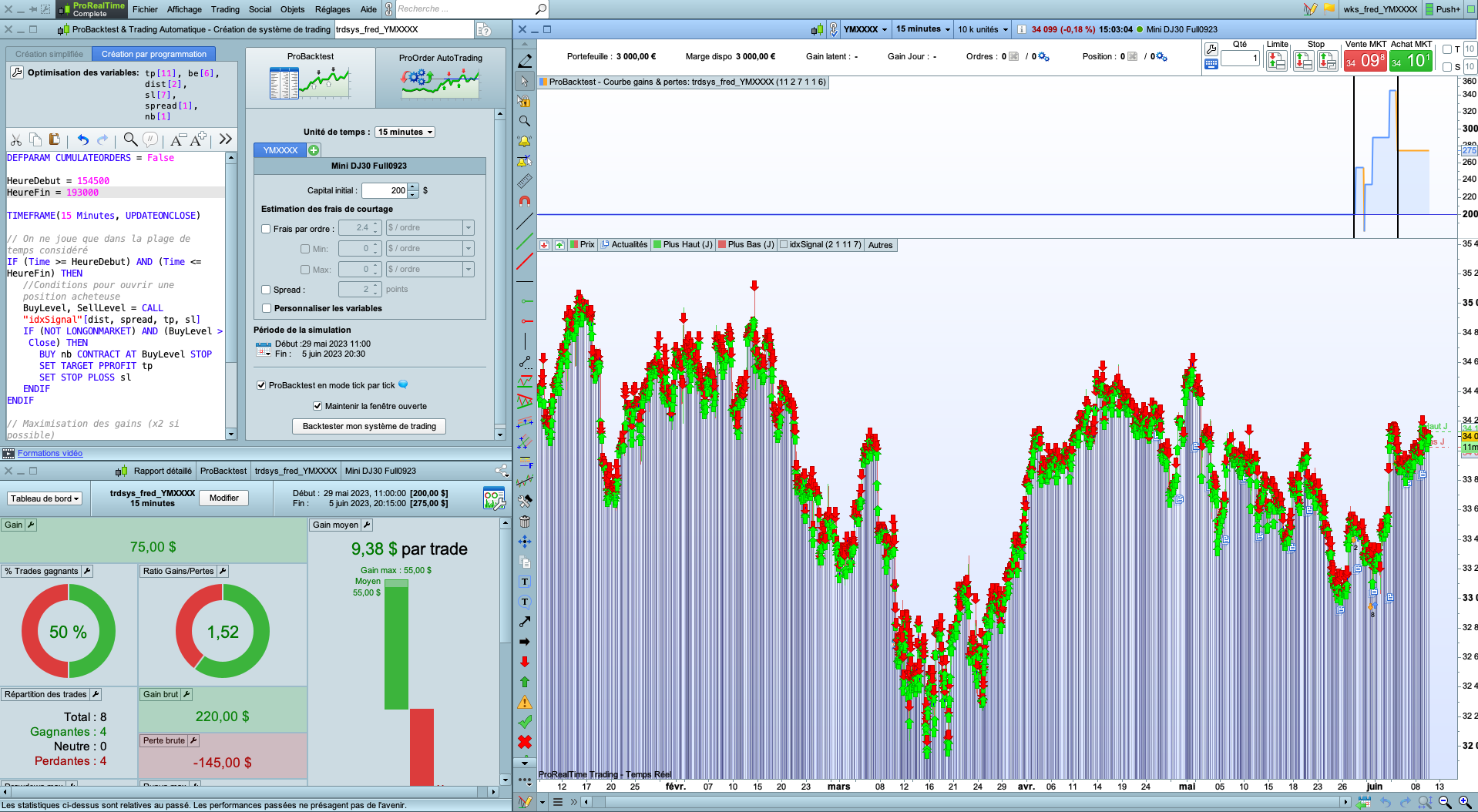Open search magnifier in code editor toolbar
1478x812 pixels.
[x=130, y=139]
